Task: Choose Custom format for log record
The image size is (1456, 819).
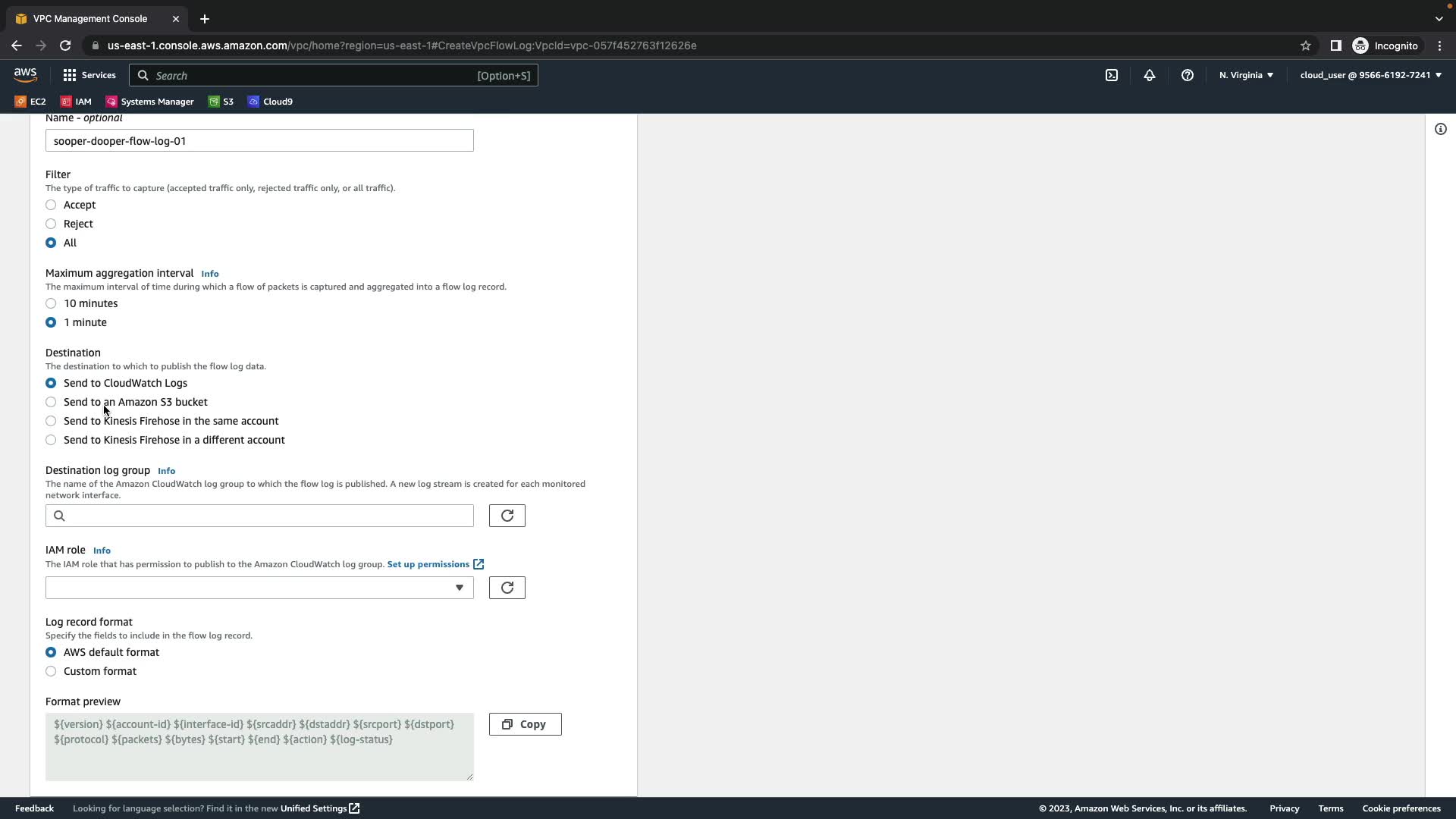Action: coord(51,671)
